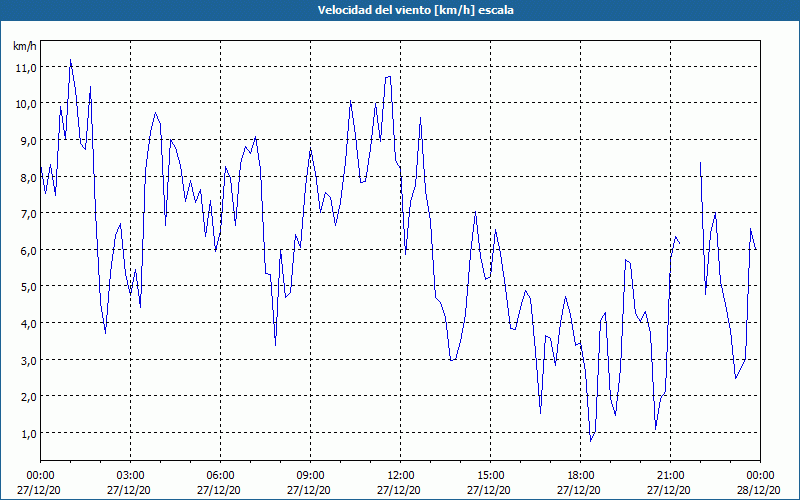This screenshot has width=800, height=500.
Task: Click the 27/12/20 date under 12:00
Action: 399,490
